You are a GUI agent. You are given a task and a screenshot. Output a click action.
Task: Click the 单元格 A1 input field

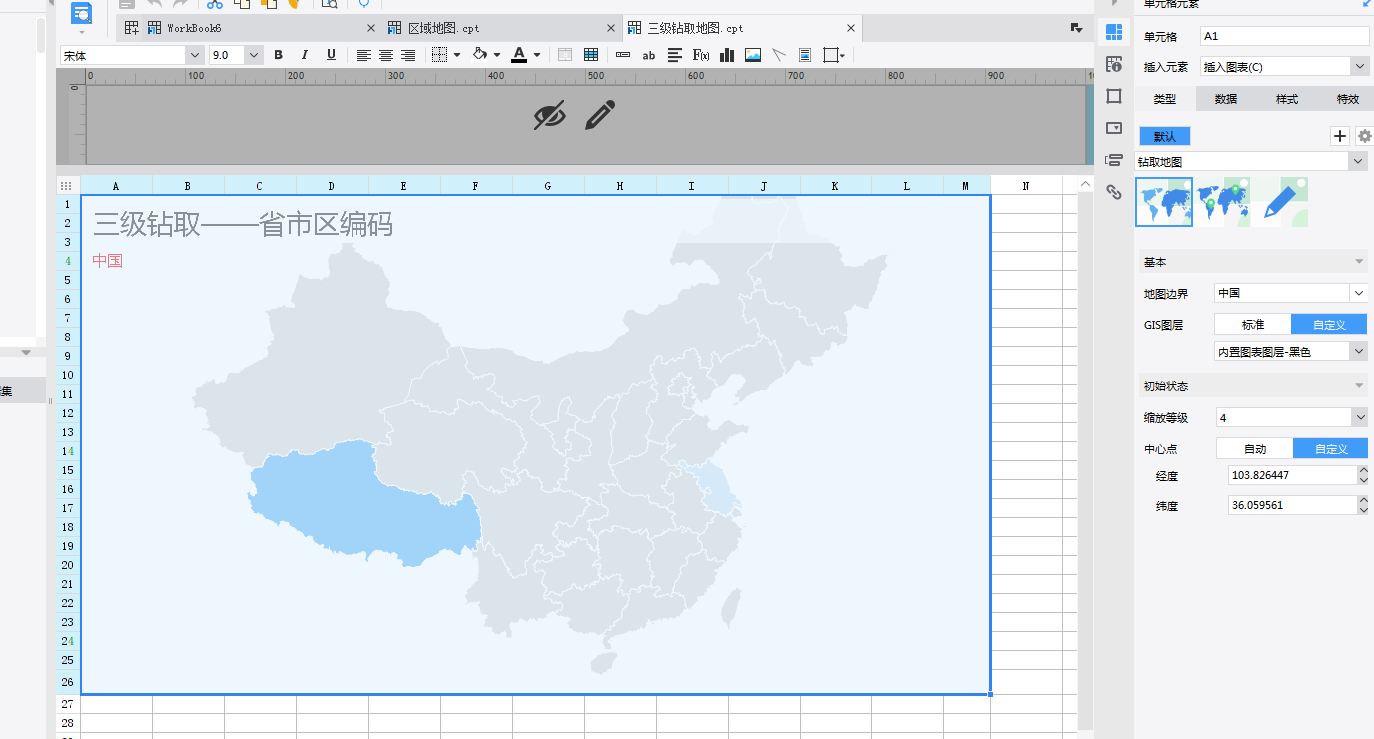[x=1284, y=36]
